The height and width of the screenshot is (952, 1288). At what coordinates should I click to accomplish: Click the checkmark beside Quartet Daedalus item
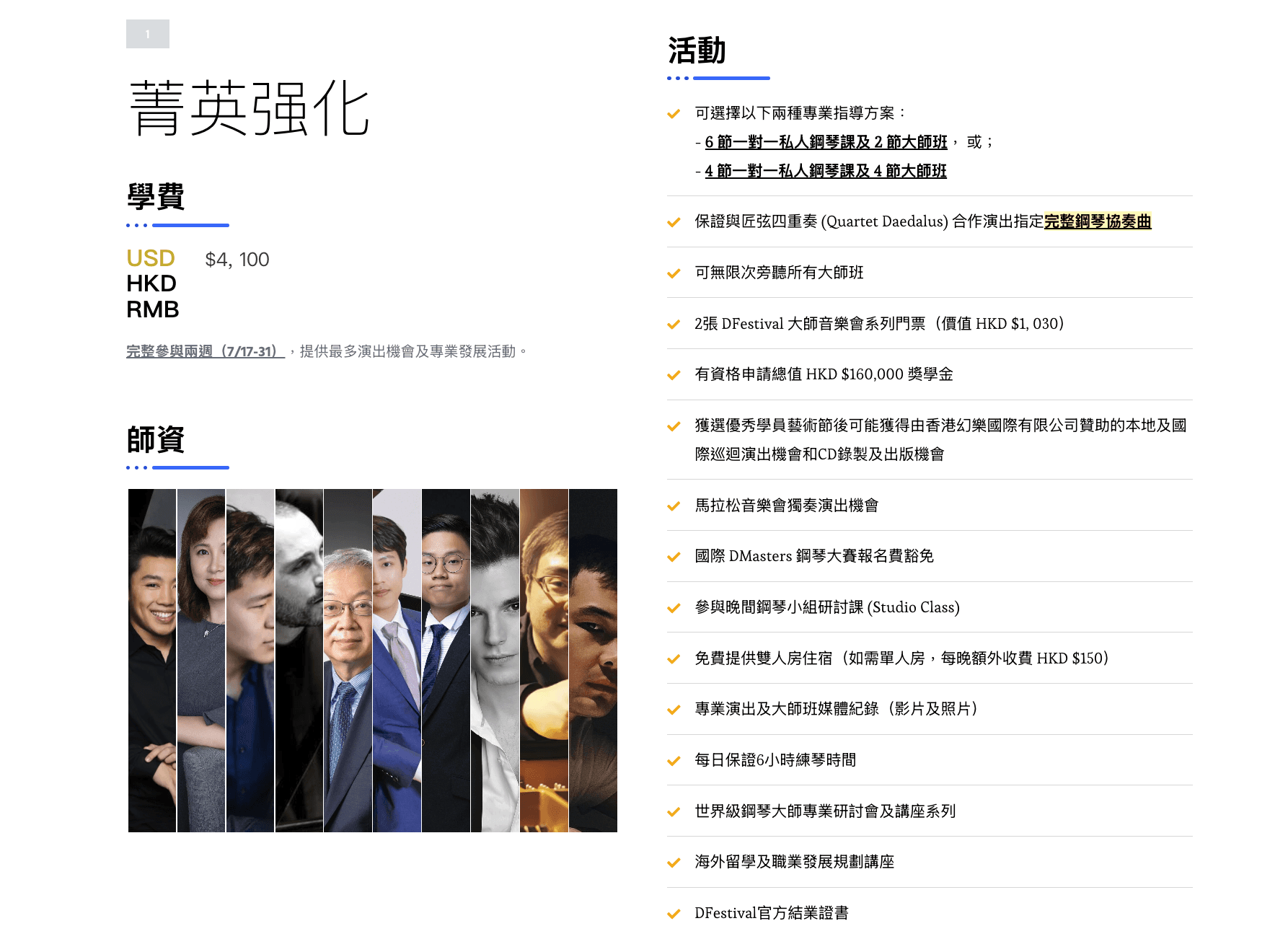tap(674, 222)
